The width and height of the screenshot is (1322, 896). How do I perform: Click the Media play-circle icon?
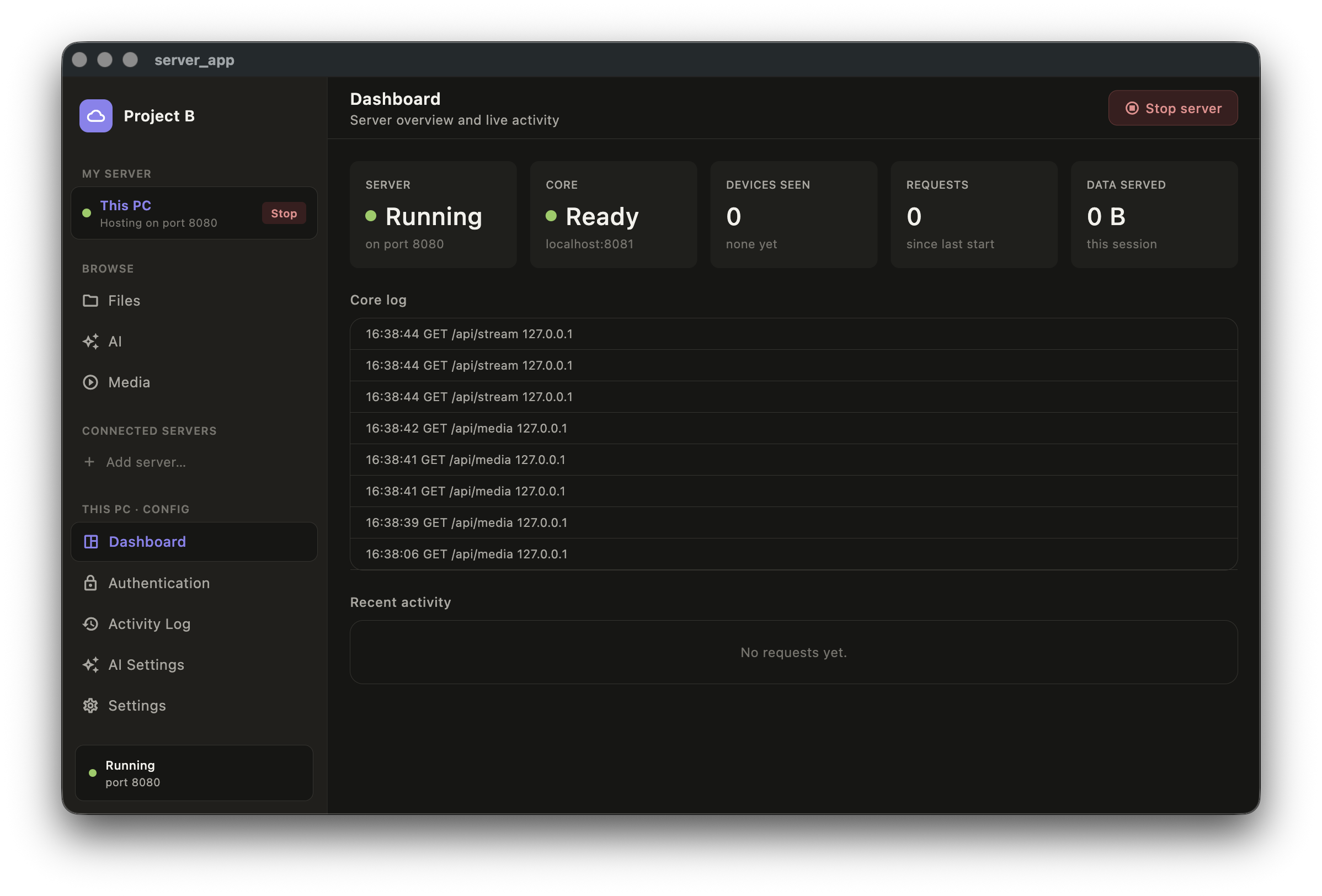(x=90, y=382)
